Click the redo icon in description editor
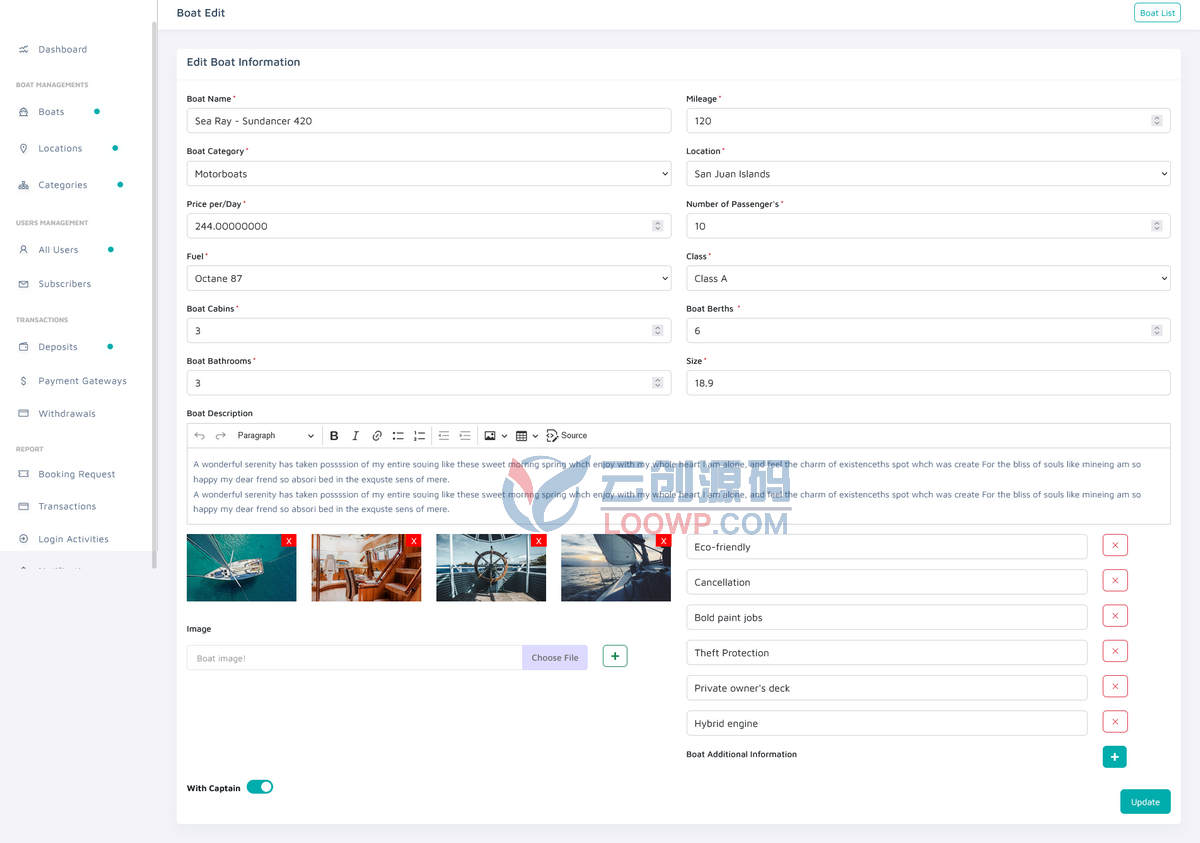 [221, 436]
